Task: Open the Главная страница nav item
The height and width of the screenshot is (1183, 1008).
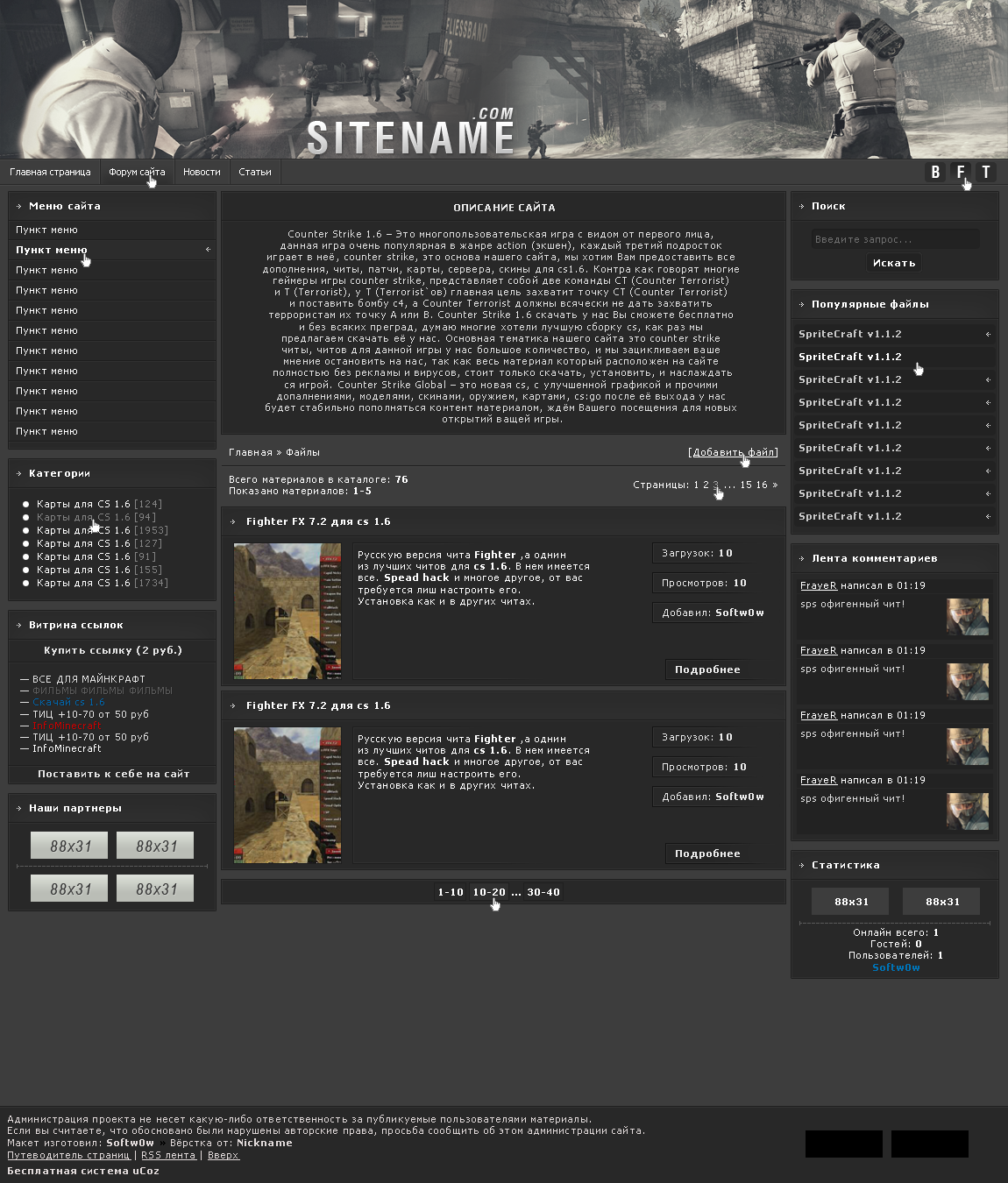Action: 50,172
